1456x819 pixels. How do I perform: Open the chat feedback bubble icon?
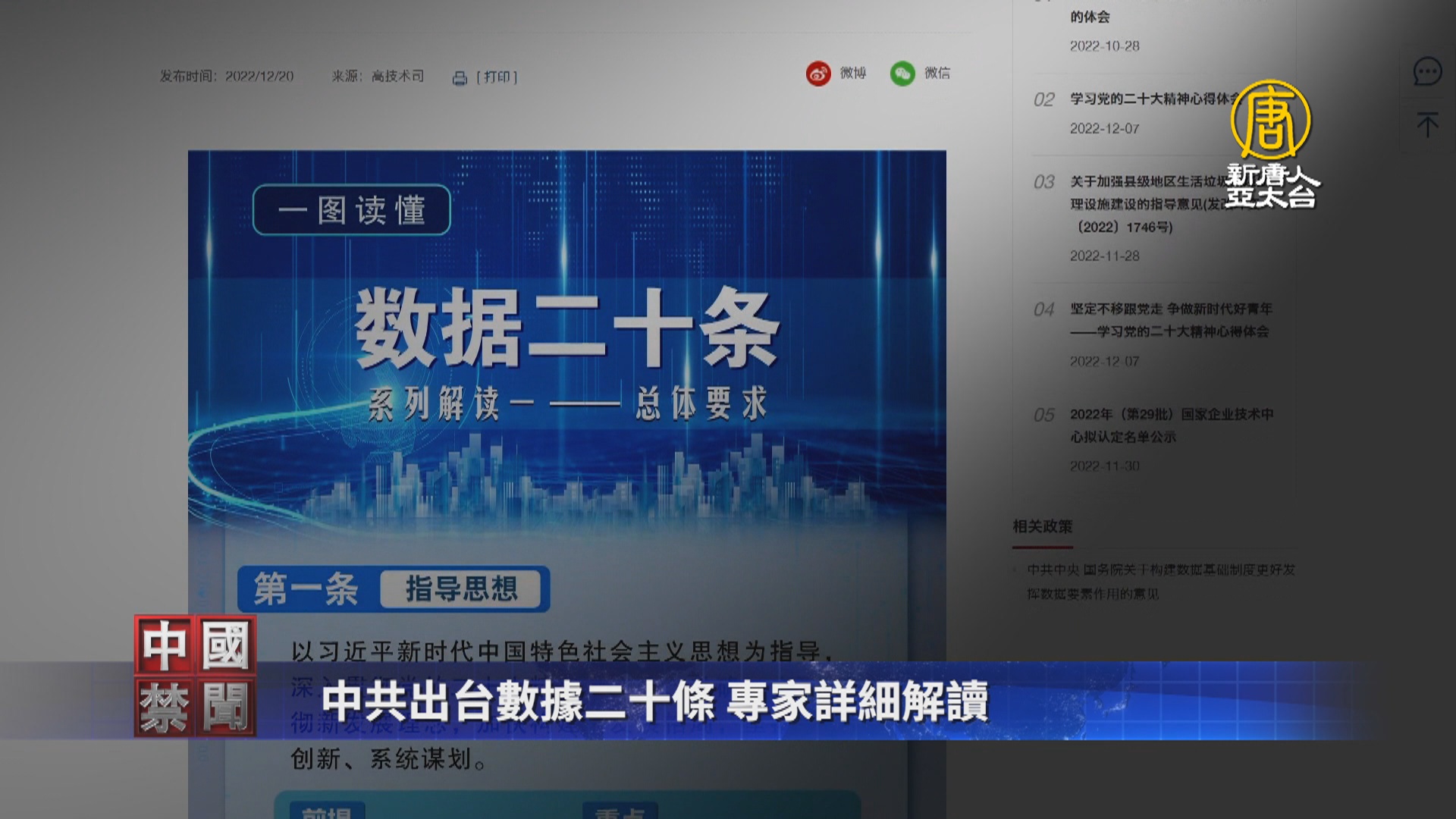click(1427, 72)
